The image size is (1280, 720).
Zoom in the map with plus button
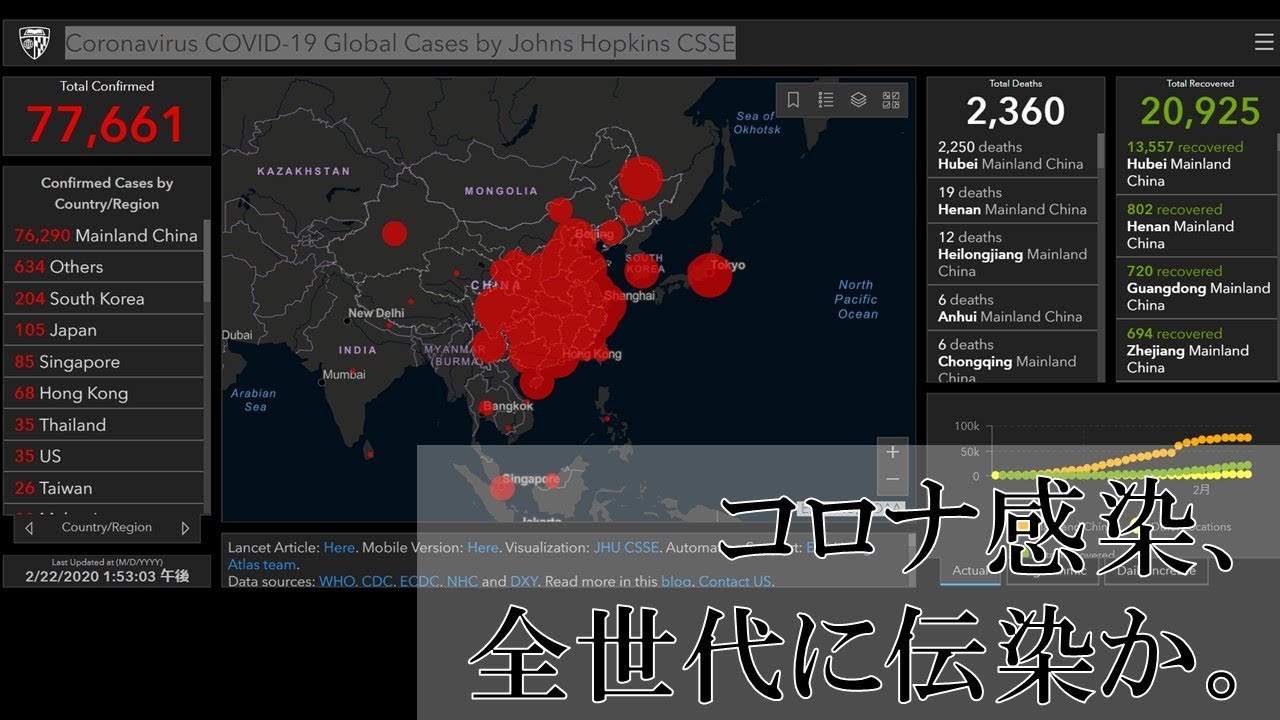click(893, 452)
